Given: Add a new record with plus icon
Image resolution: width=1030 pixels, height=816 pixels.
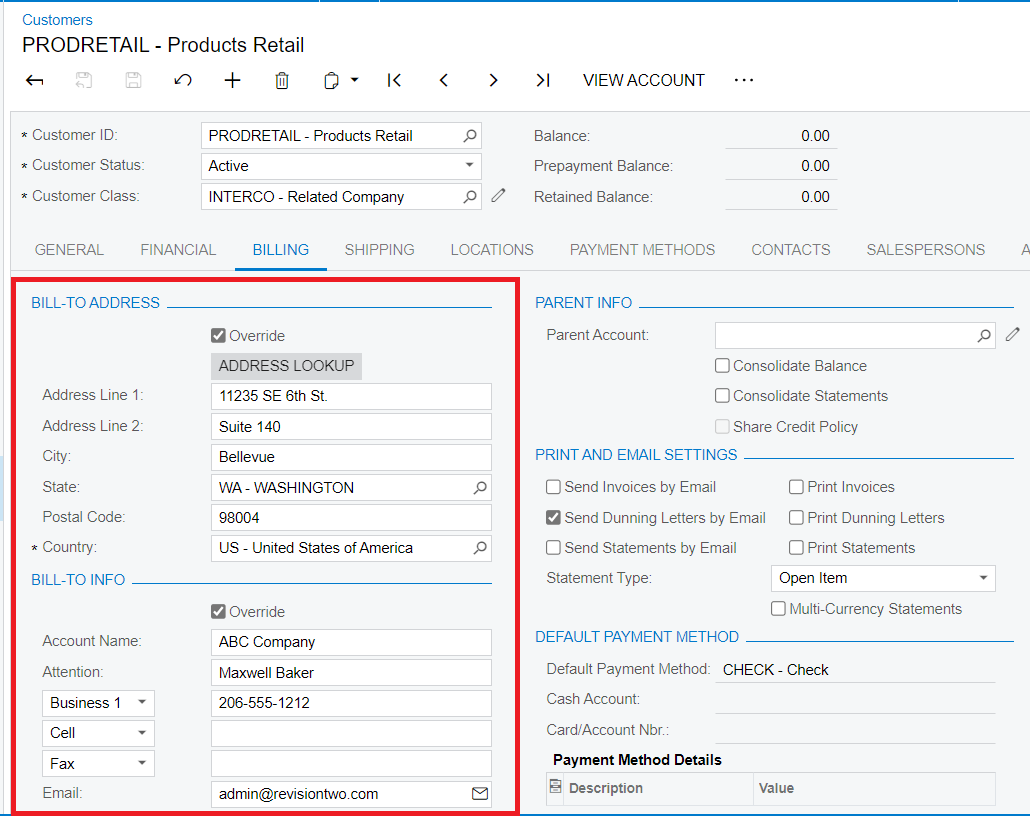Looking at the screenshot, I should click(x=233, y=81).
